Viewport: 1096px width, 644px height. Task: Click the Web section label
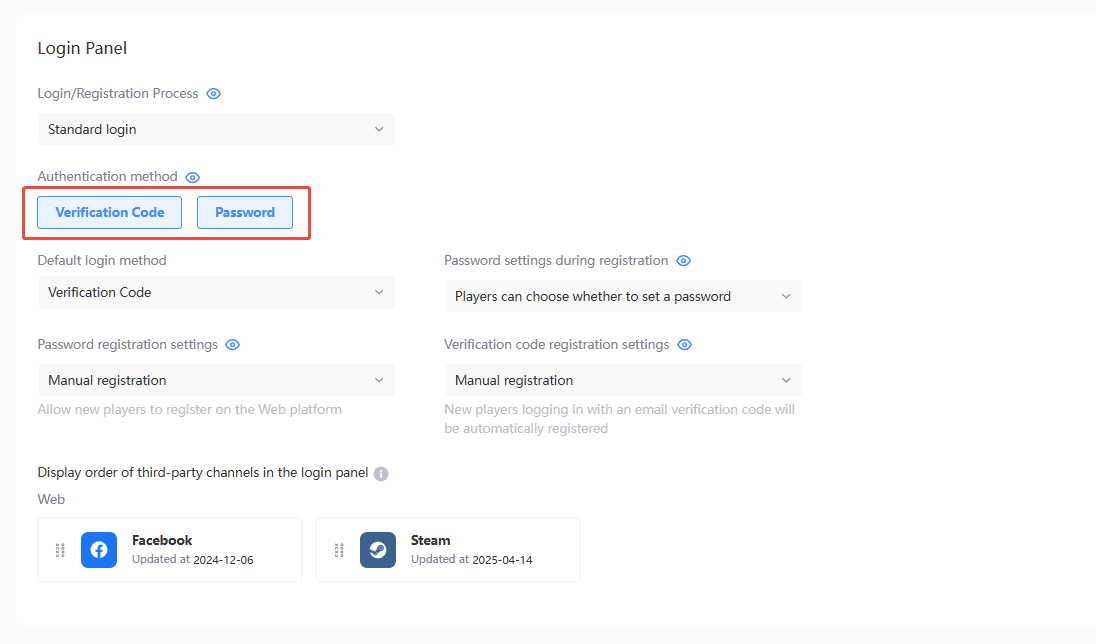click(x=51, y=499)
